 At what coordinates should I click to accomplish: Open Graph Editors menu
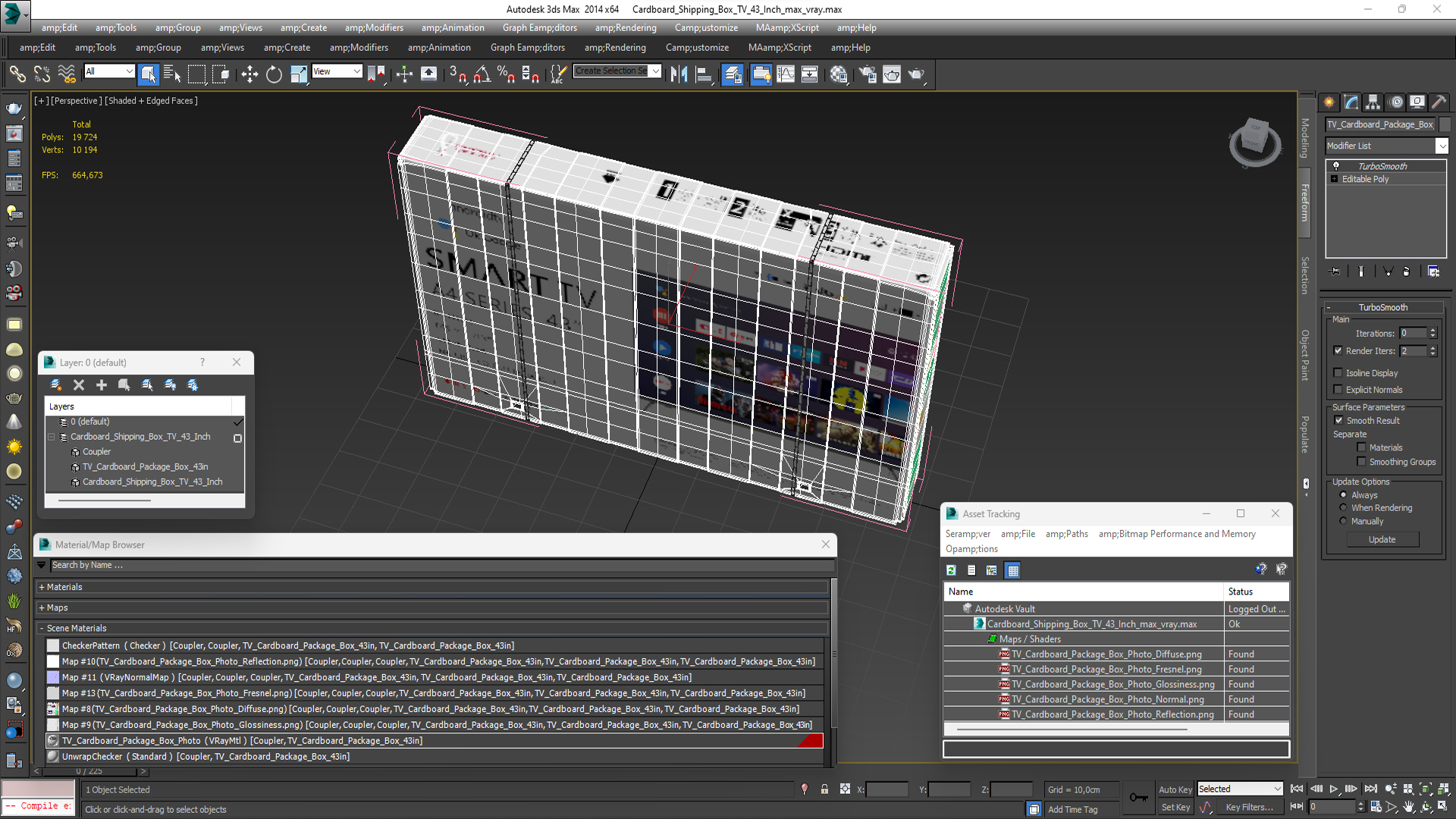pos(539,27)
